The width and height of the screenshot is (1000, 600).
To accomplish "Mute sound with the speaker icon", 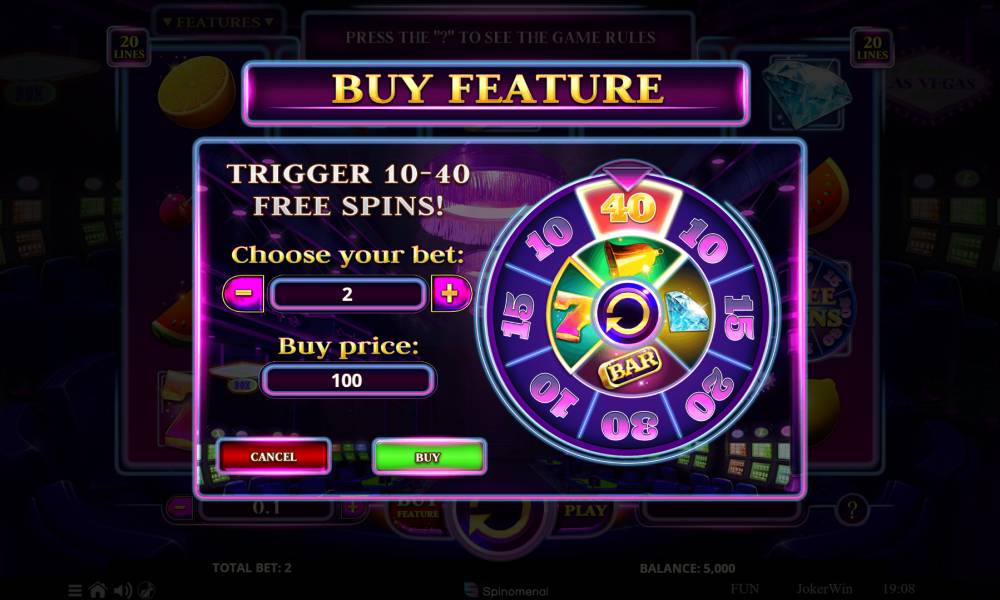I will click(122, 590).
